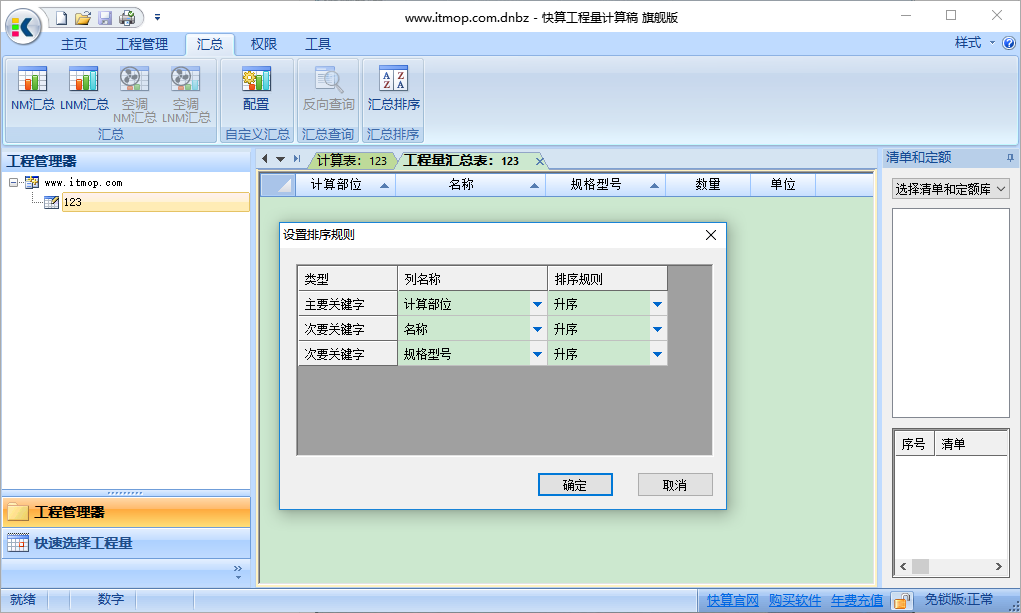Select the 快速选择工程量 navigation panel
This screenshot has width=1021, height=613.
pos(82,543)
